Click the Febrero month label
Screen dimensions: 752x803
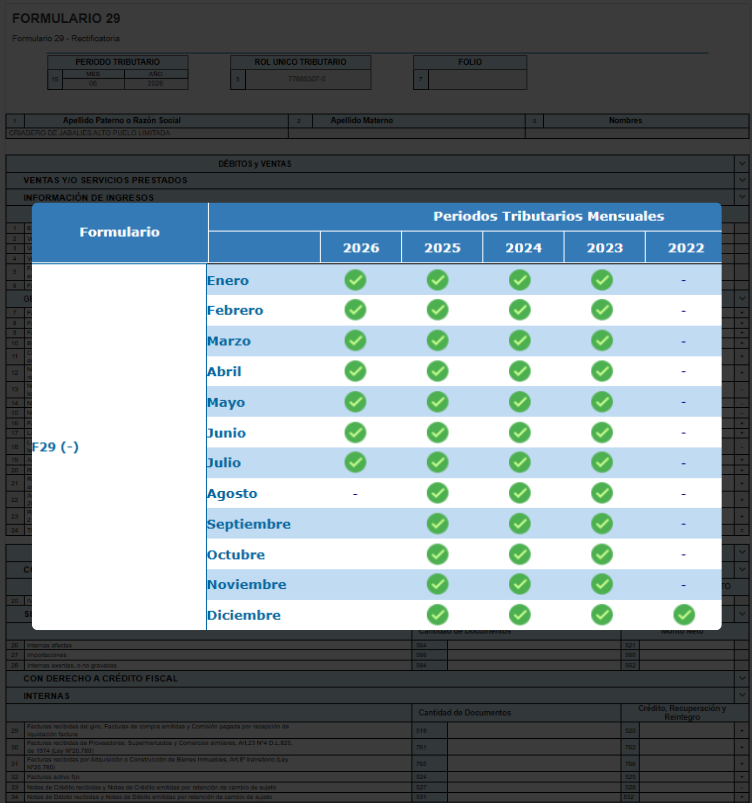(x=235, y=310)
